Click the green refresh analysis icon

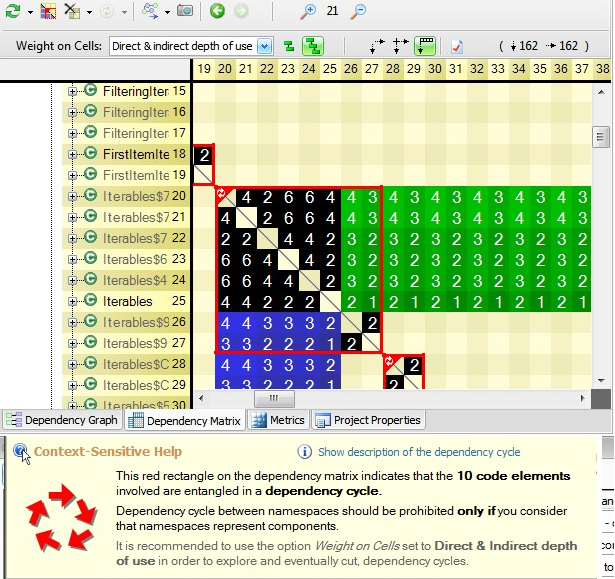(11, 11)
